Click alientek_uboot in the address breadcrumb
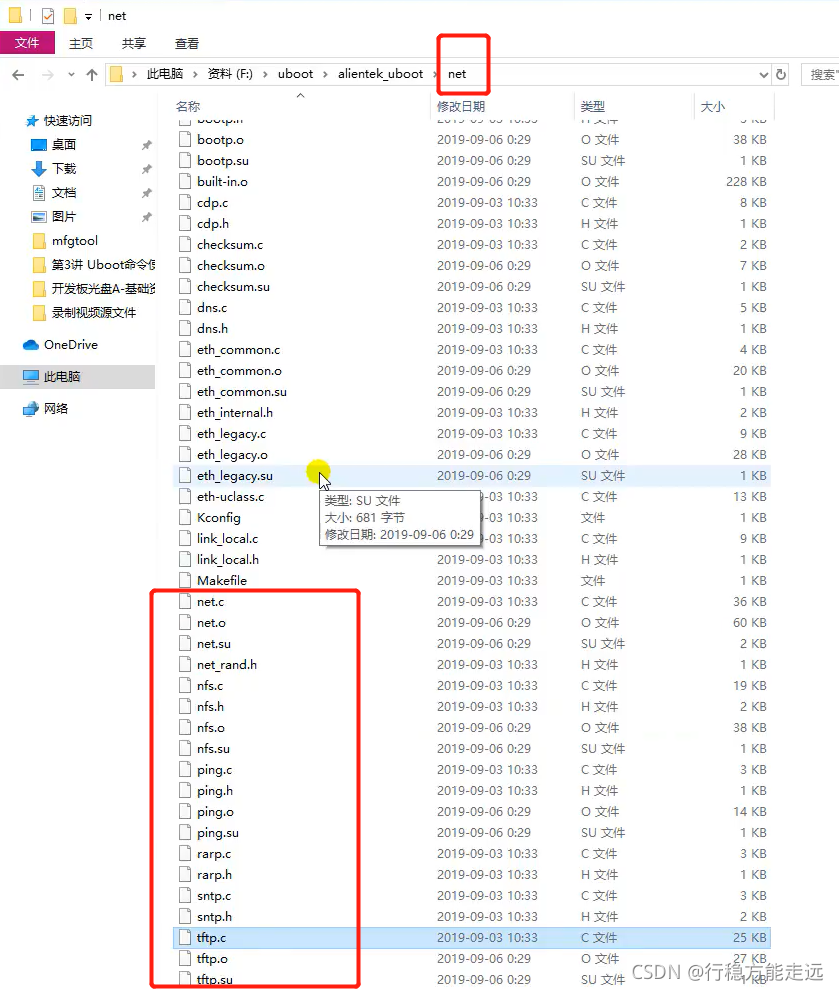The width and height of the screenshot is (839, 990). [x=380, y=74]
